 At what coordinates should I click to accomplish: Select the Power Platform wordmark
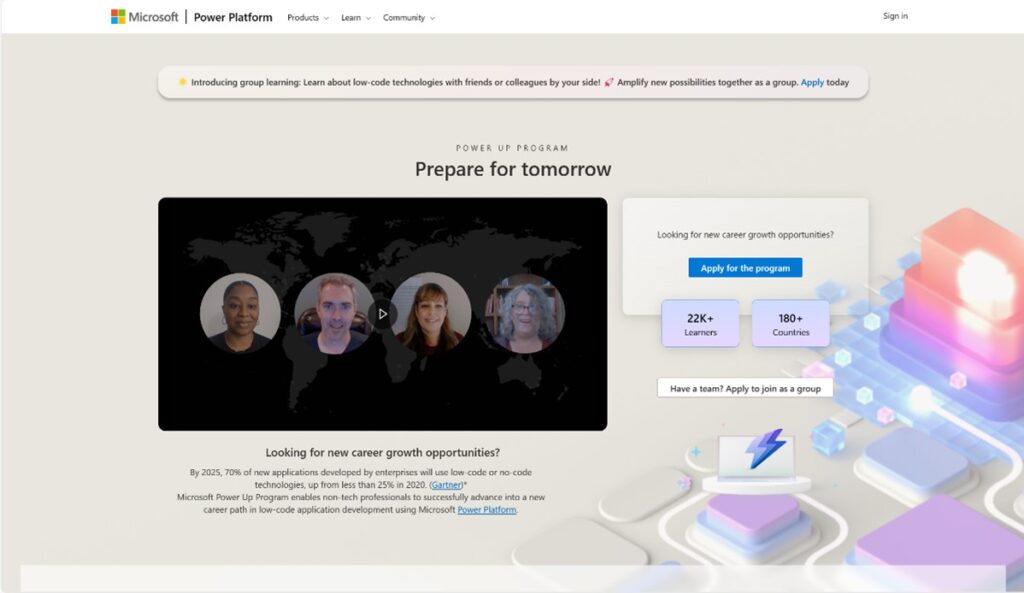point(233,17)
